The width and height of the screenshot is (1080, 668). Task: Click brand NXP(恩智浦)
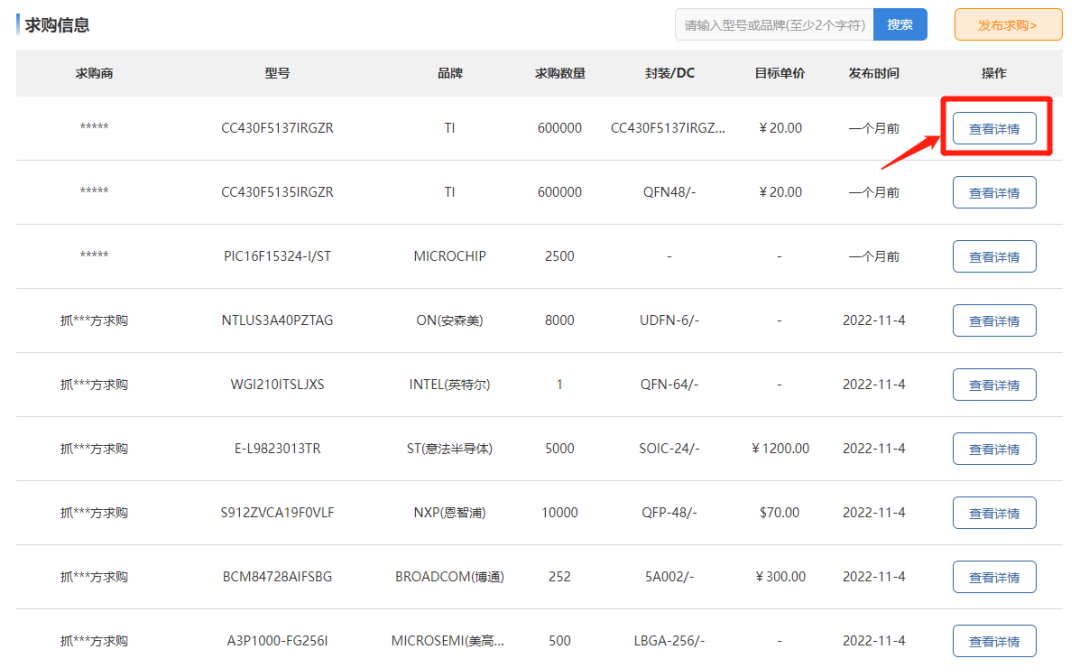point(450,512)
